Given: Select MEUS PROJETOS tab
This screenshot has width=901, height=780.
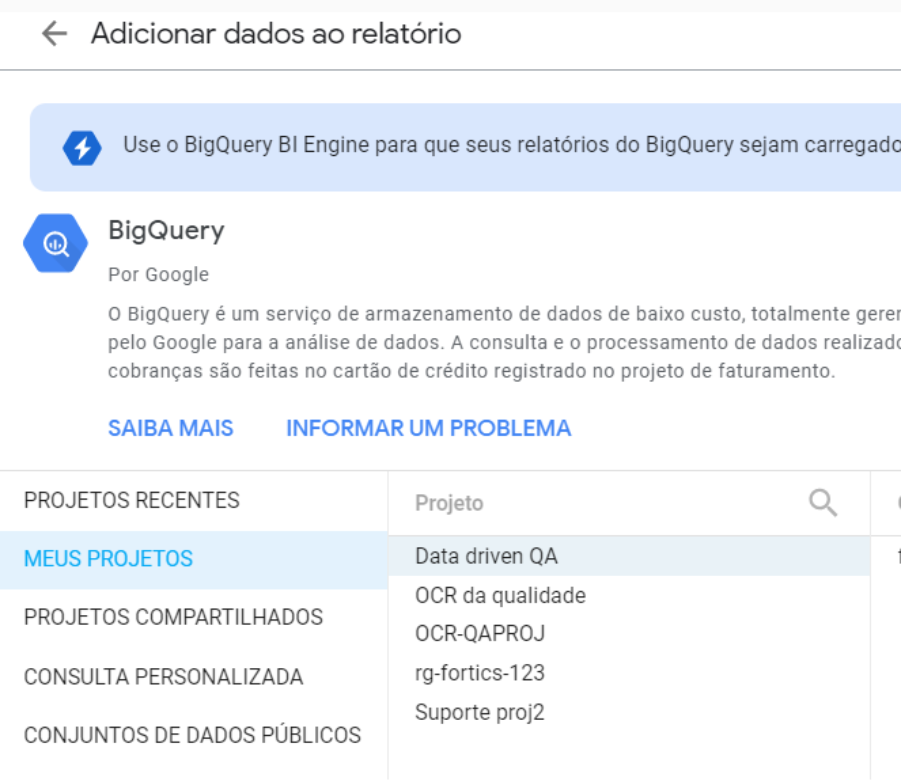Looking at the screenshot, I should [194, 559].
